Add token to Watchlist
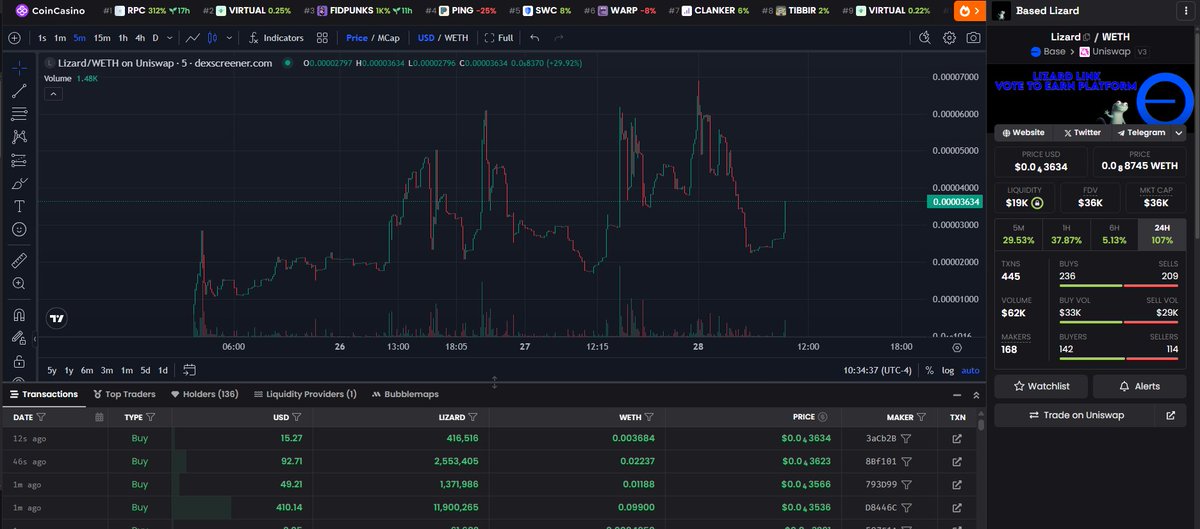Viewport: 1200px width, 529px height. (1040, 386)
